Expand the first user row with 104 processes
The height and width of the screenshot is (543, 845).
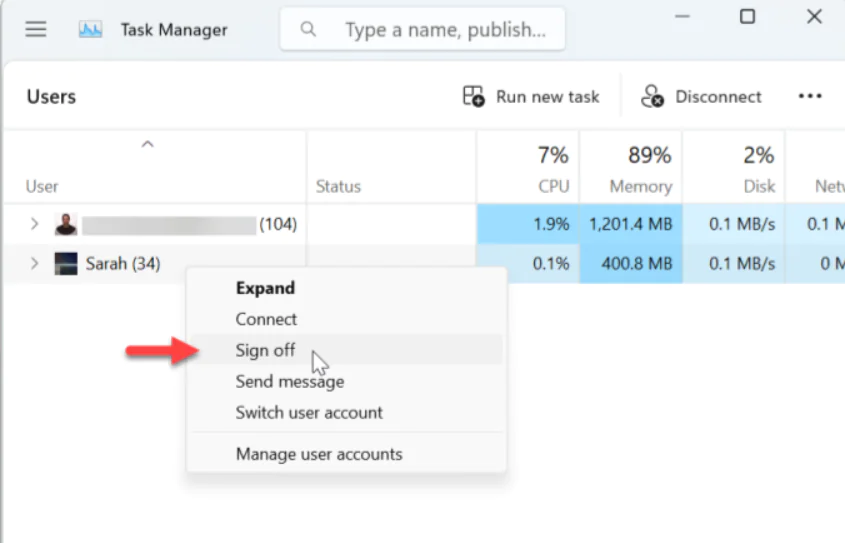pyautogui.click(x=35, y=224)
